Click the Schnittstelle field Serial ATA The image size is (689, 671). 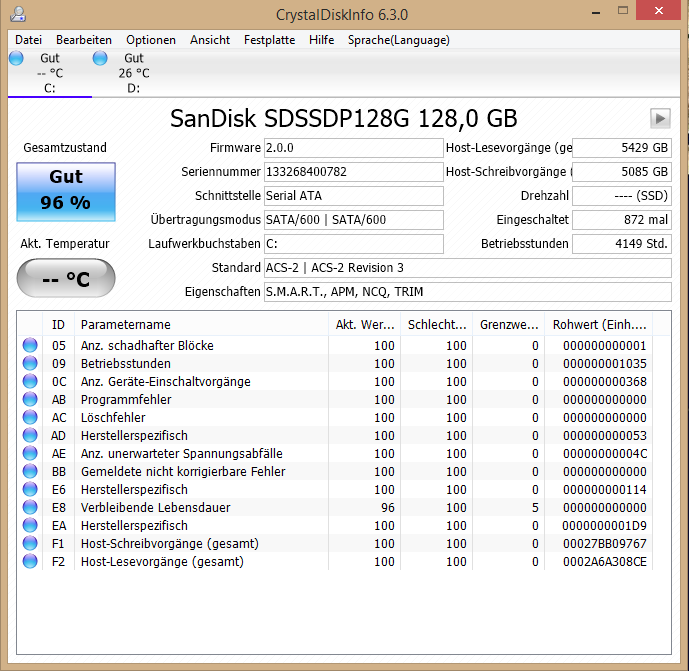(x=354, y=196)
